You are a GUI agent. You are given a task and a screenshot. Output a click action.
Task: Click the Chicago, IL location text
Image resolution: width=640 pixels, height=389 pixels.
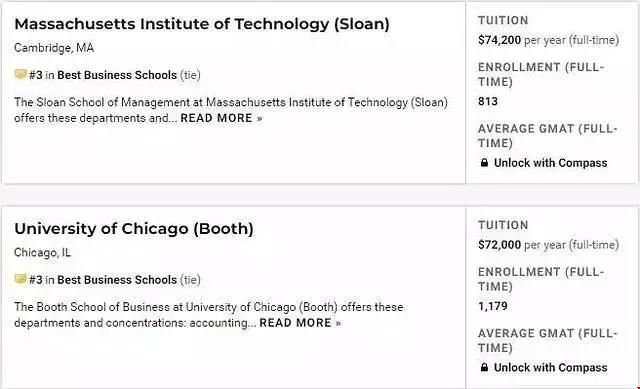[42, 253]
